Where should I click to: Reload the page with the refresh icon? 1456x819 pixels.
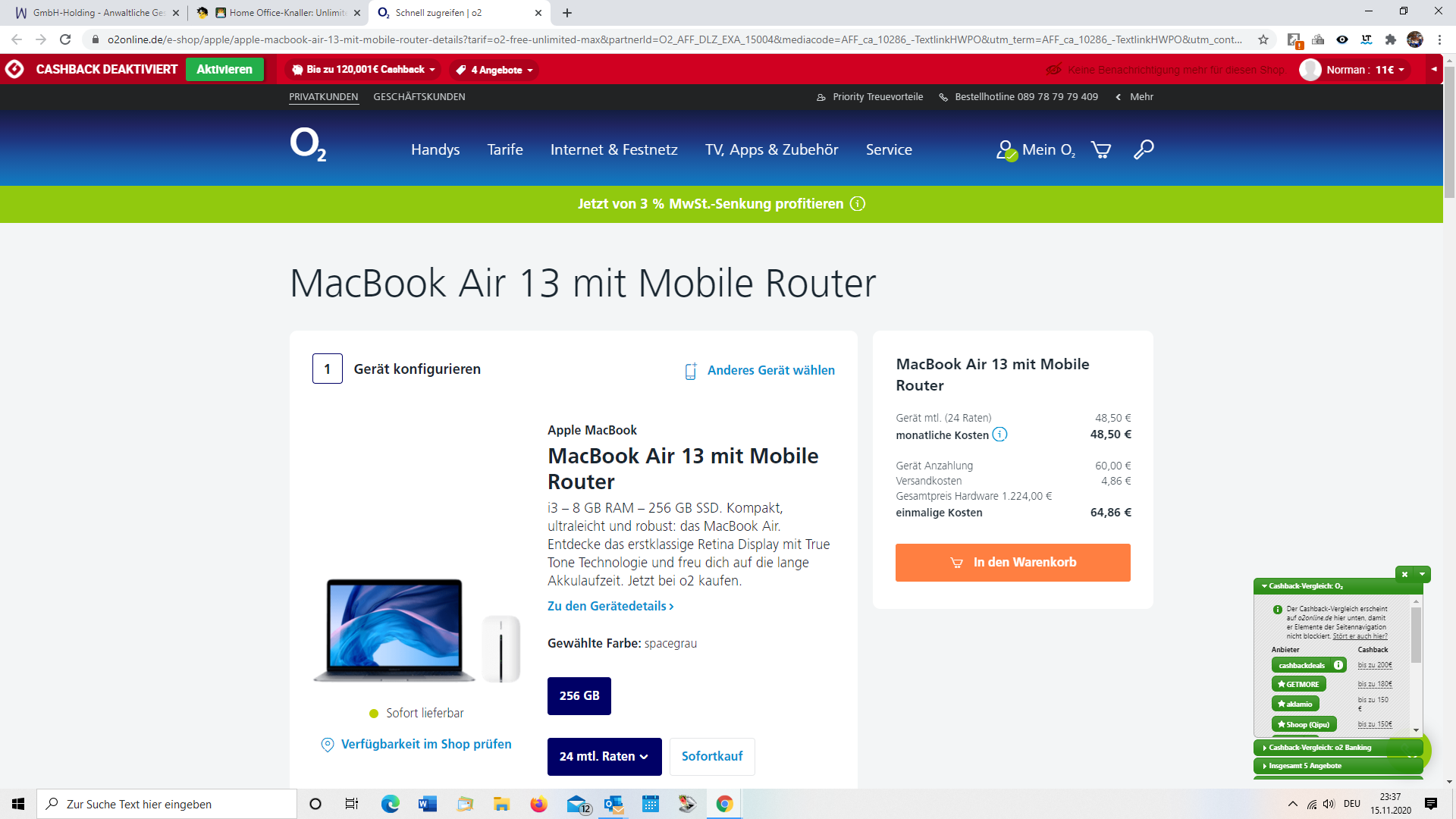[x=65, y=39]
